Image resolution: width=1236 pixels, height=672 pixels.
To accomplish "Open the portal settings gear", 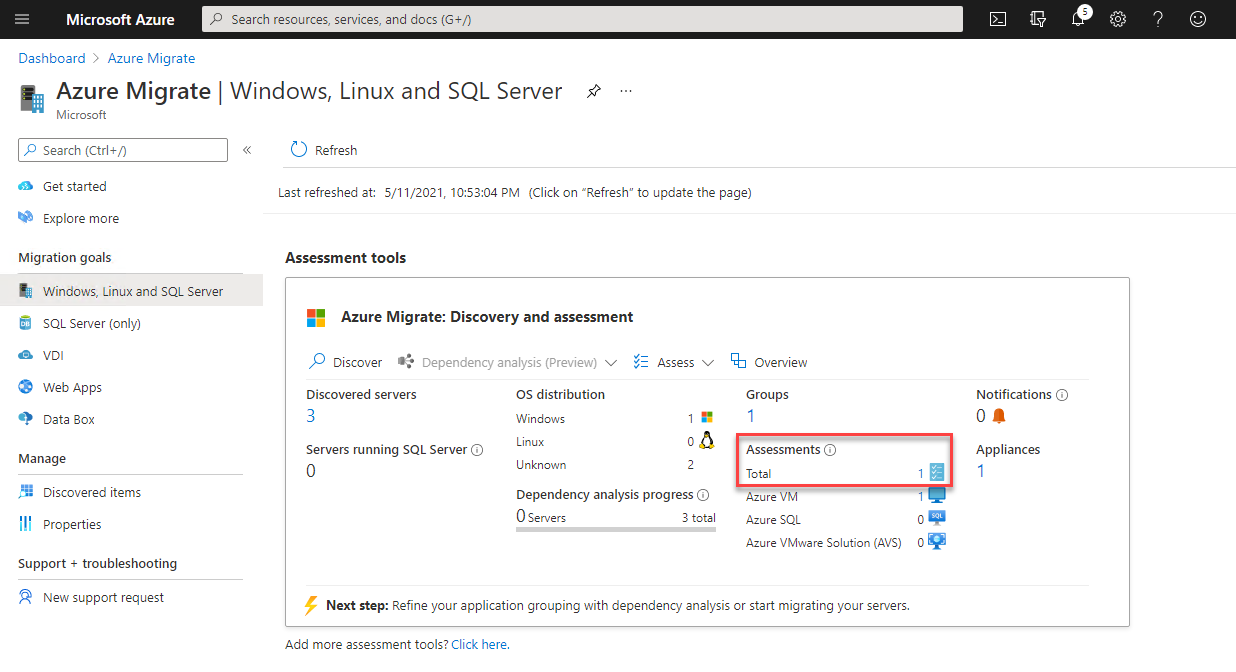I will click(x=1118, y=19).
